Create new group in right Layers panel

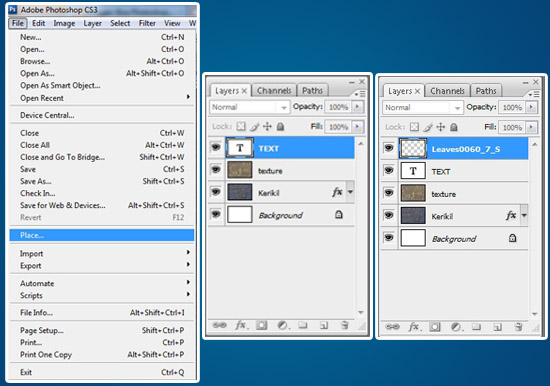coord(476,327)
